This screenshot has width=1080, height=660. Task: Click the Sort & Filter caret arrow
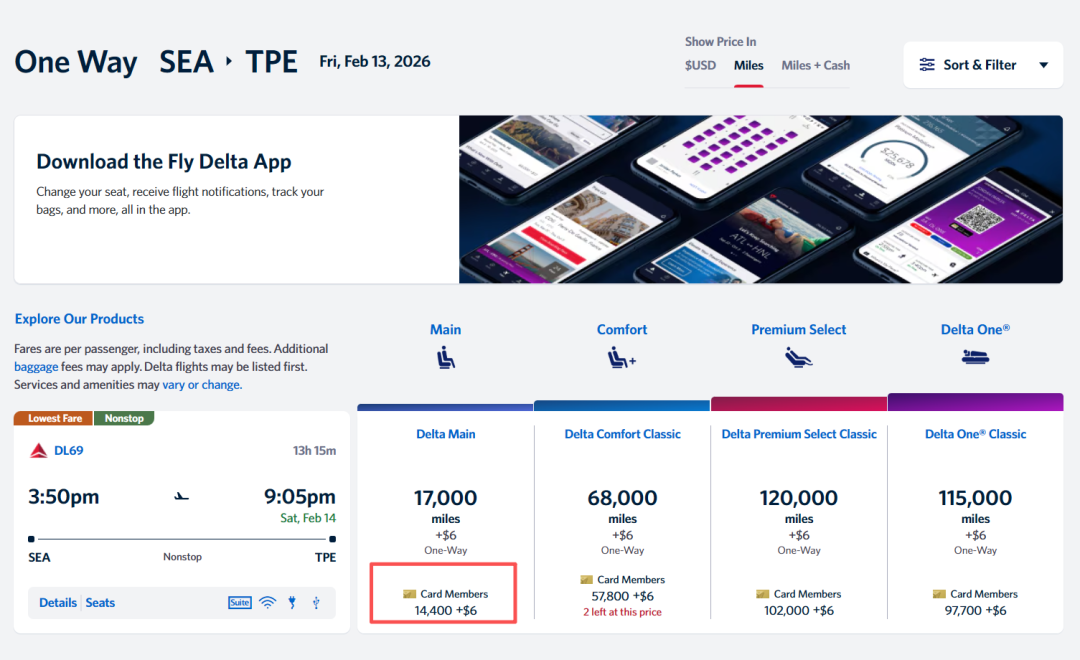[x=1043, y=65]
